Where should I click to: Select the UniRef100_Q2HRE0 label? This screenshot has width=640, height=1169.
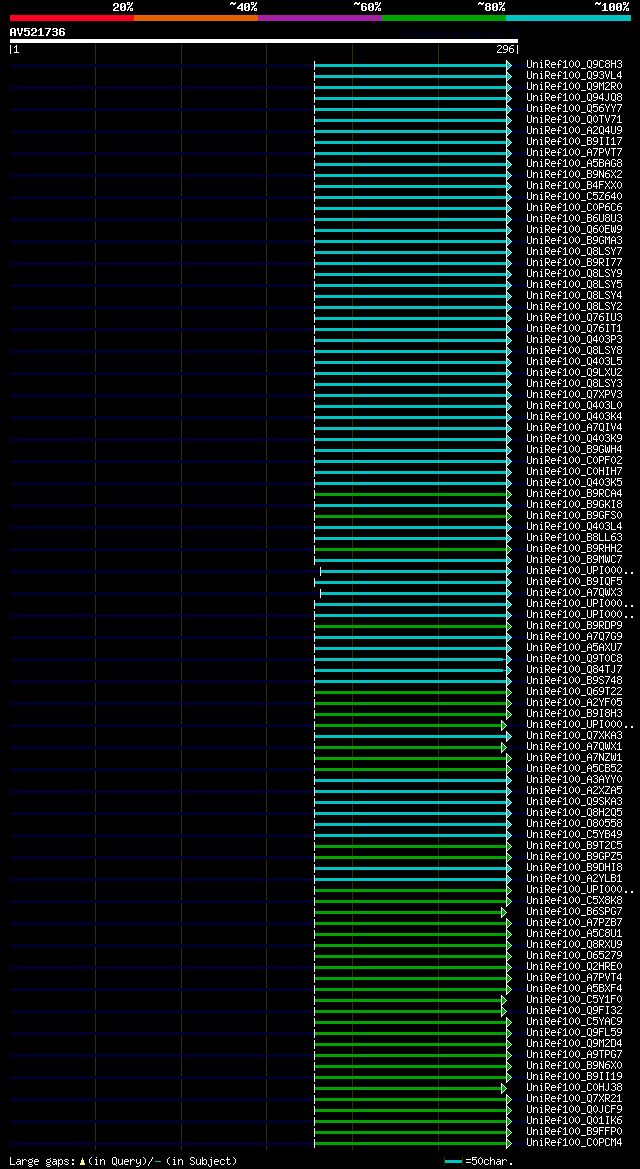click(574, 967)
